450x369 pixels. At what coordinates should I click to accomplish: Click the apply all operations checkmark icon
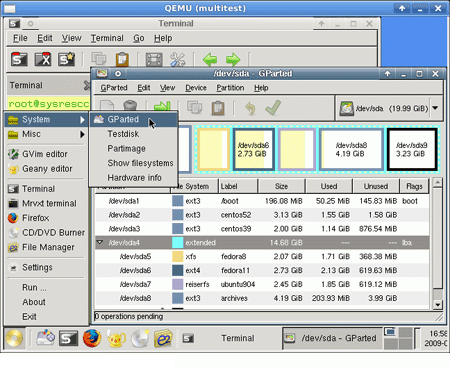pyautogui.click(x=273, y=108)
